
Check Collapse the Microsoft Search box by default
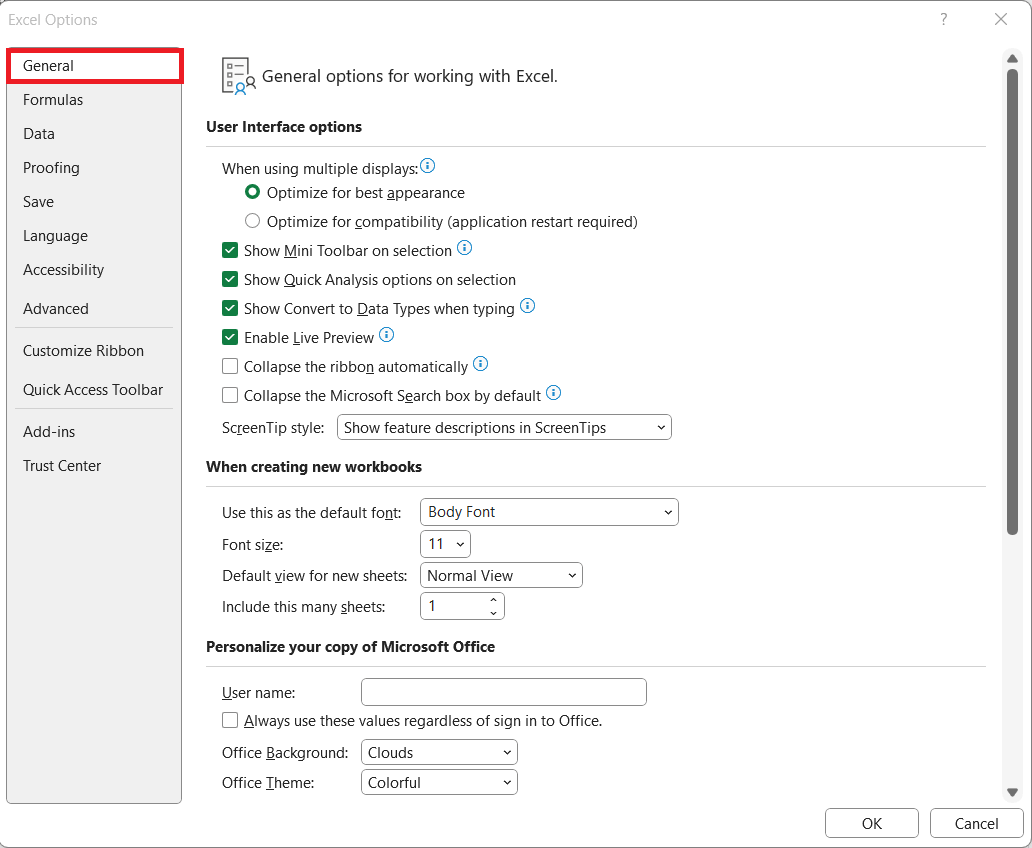coord(230,395)
